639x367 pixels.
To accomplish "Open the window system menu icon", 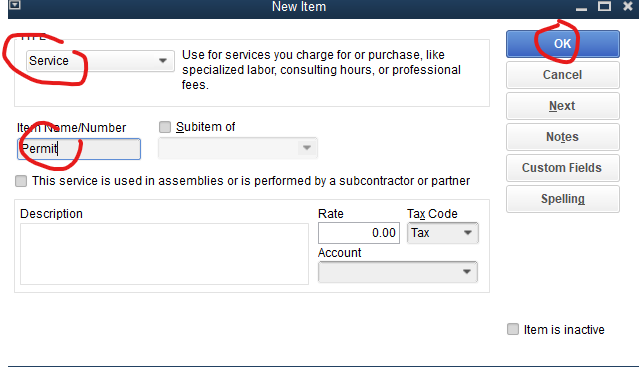I will [15, 4].
